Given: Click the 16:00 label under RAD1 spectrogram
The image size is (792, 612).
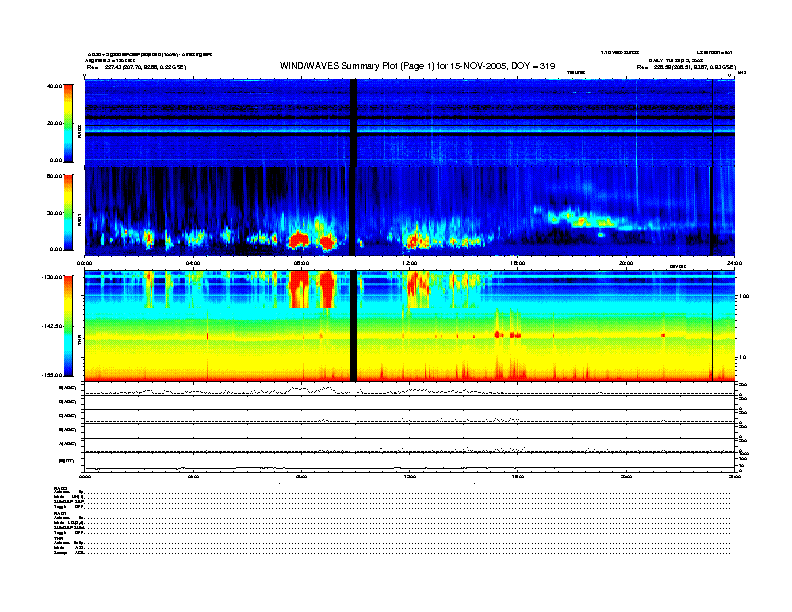Looking at the screenshot, I should [518, 263].
